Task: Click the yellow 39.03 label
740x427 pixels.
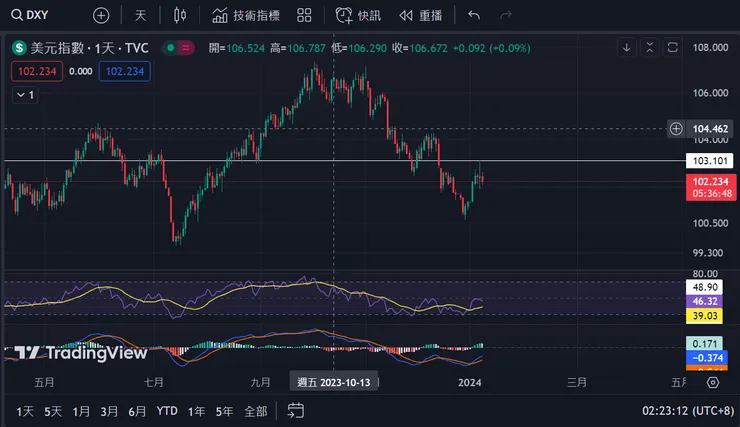Action: [x=704, y=316]
